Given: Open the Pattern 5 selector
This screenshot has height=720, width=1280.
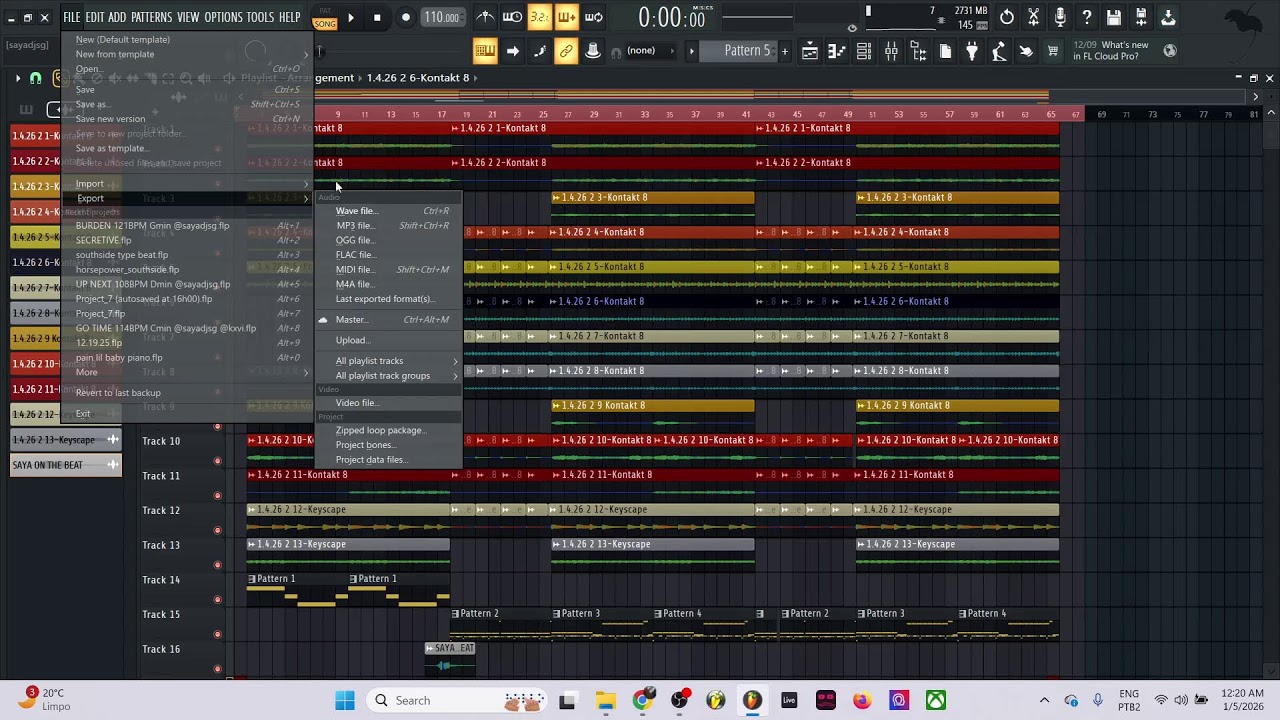Looking at the screenshot, I should 738,51.
